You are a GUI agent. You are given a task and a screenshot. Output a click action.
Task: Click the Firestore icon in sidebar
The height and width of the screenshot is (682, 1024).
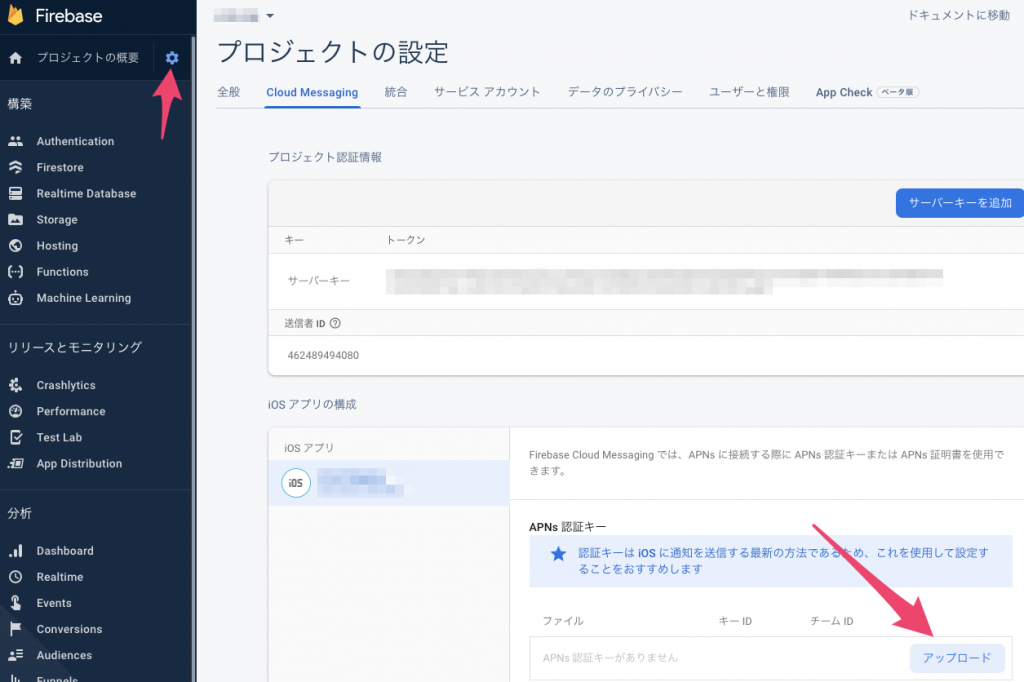coord(16,167)
